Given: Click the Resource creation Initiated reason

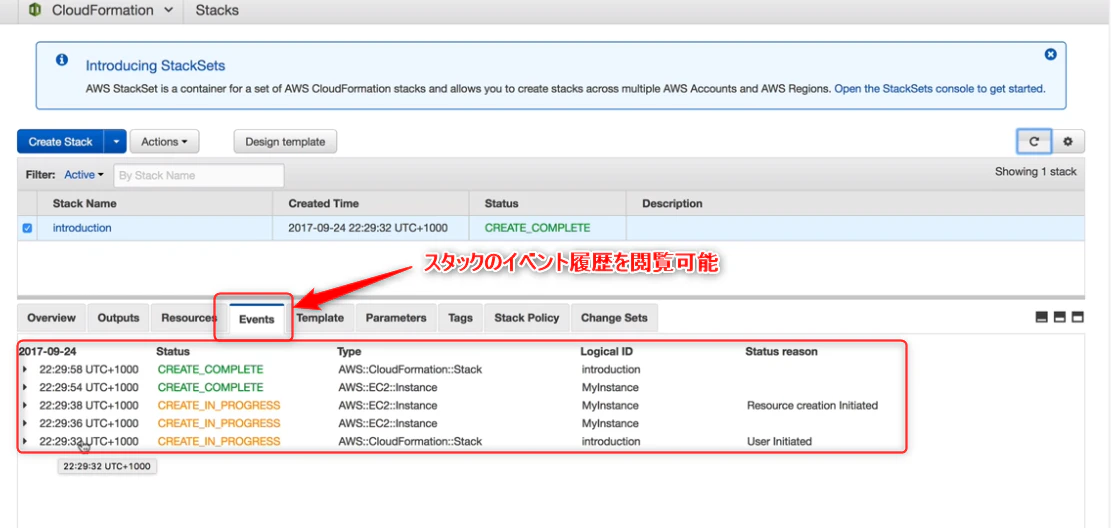Looking at the screenshot, I should [813, 405].
